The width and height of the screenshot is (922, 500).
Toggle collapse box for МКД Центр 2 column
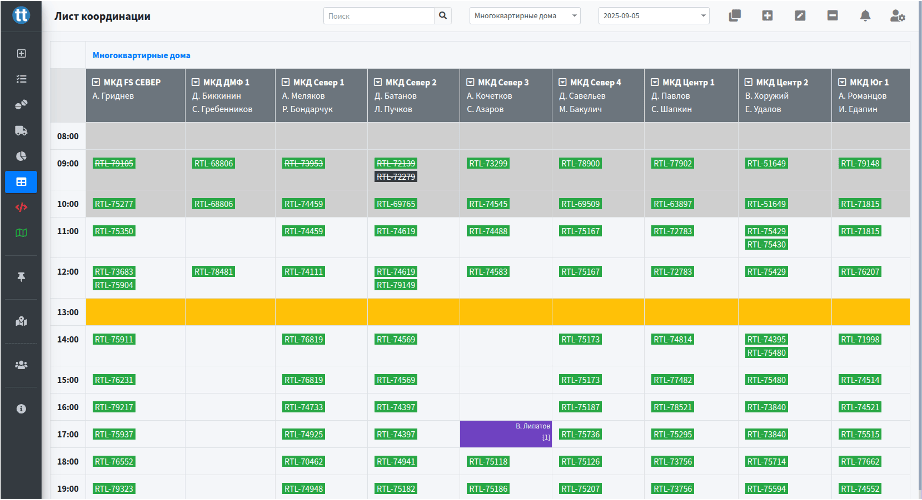click(749, 82)
